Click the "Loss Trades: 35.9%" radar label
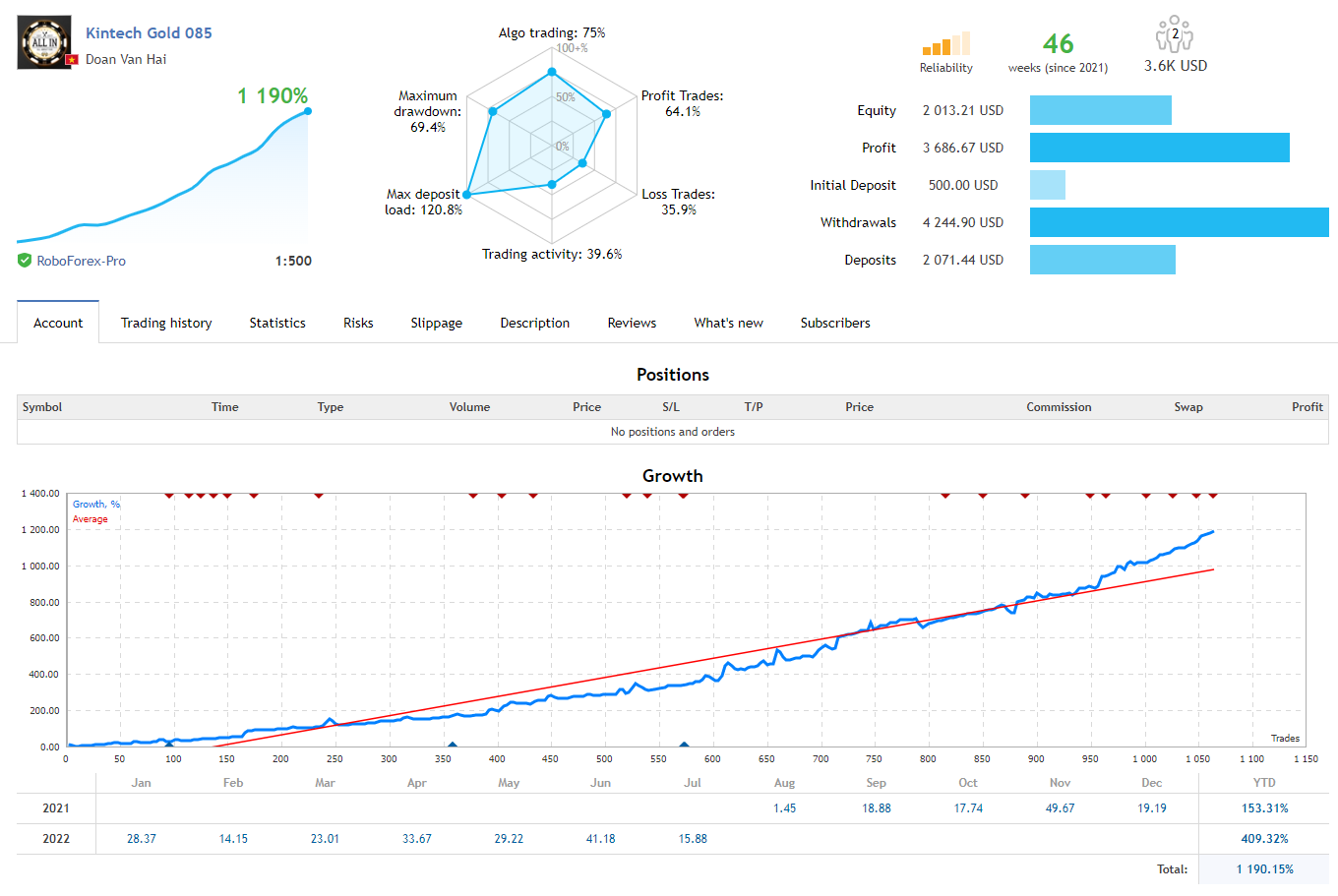Image resolution: width=1338 pixels, height=896 pixels. (x=679, y=202)
